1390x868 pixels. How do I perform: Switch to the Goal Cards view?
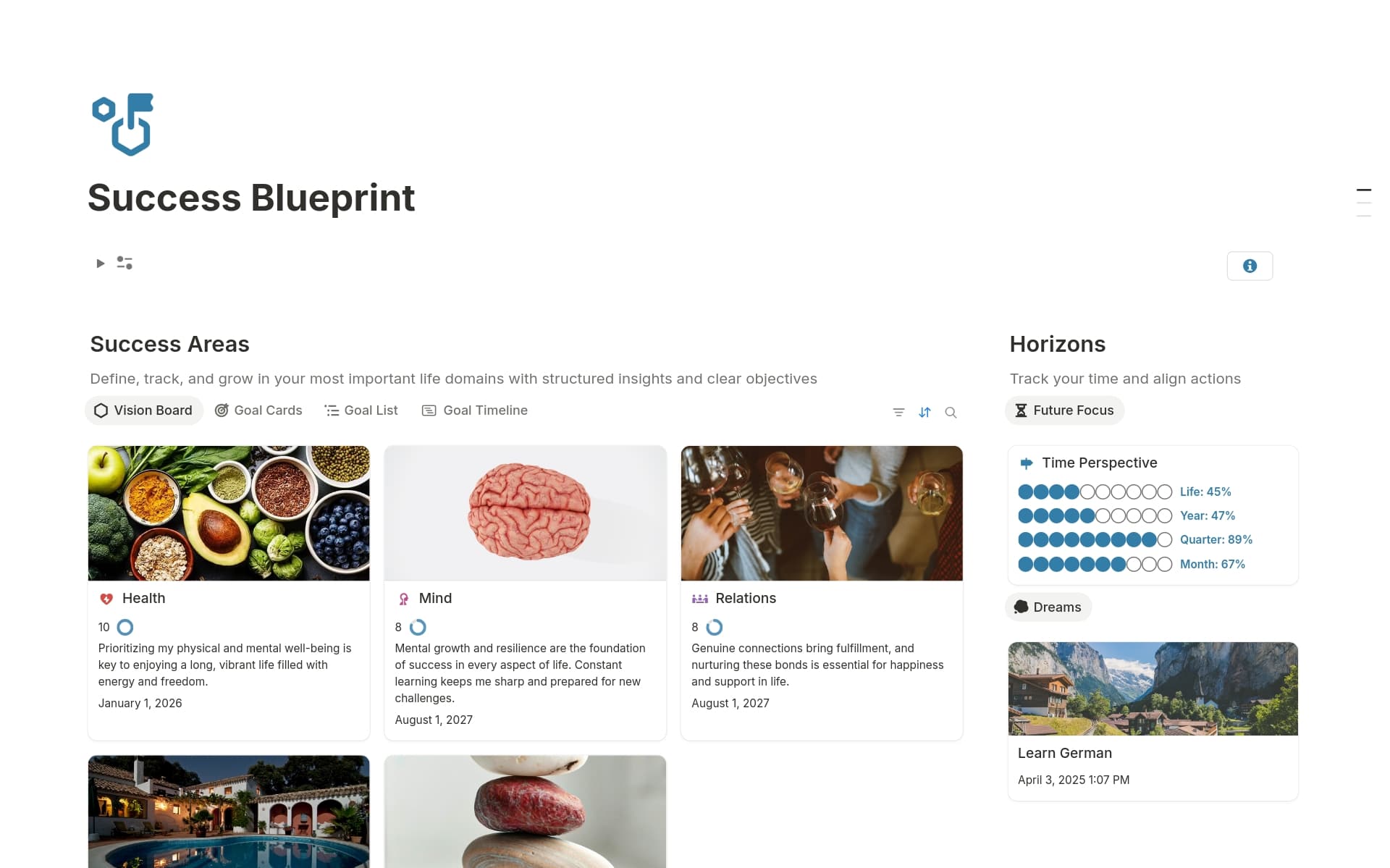[x=258, y=410]
